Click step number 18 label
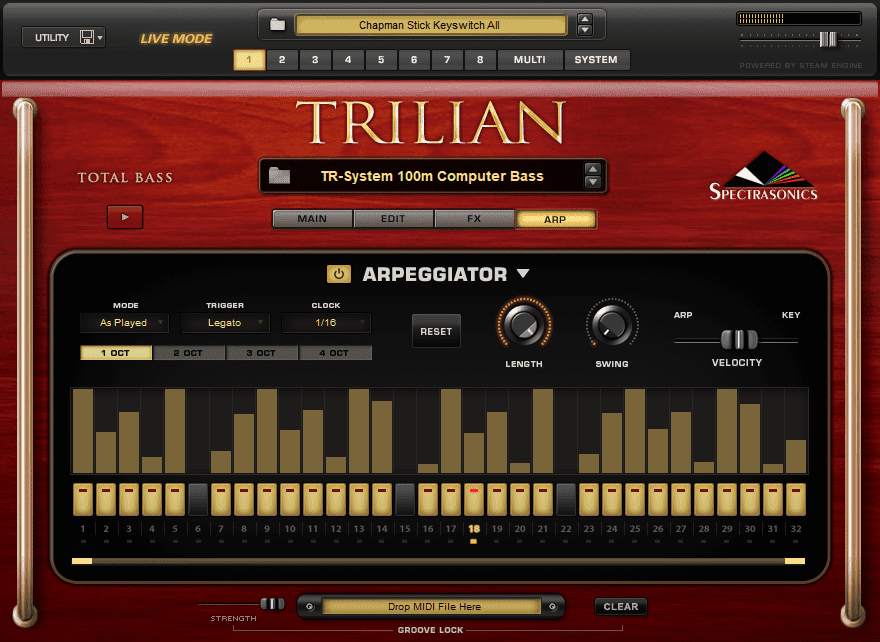 pos(474,529)
